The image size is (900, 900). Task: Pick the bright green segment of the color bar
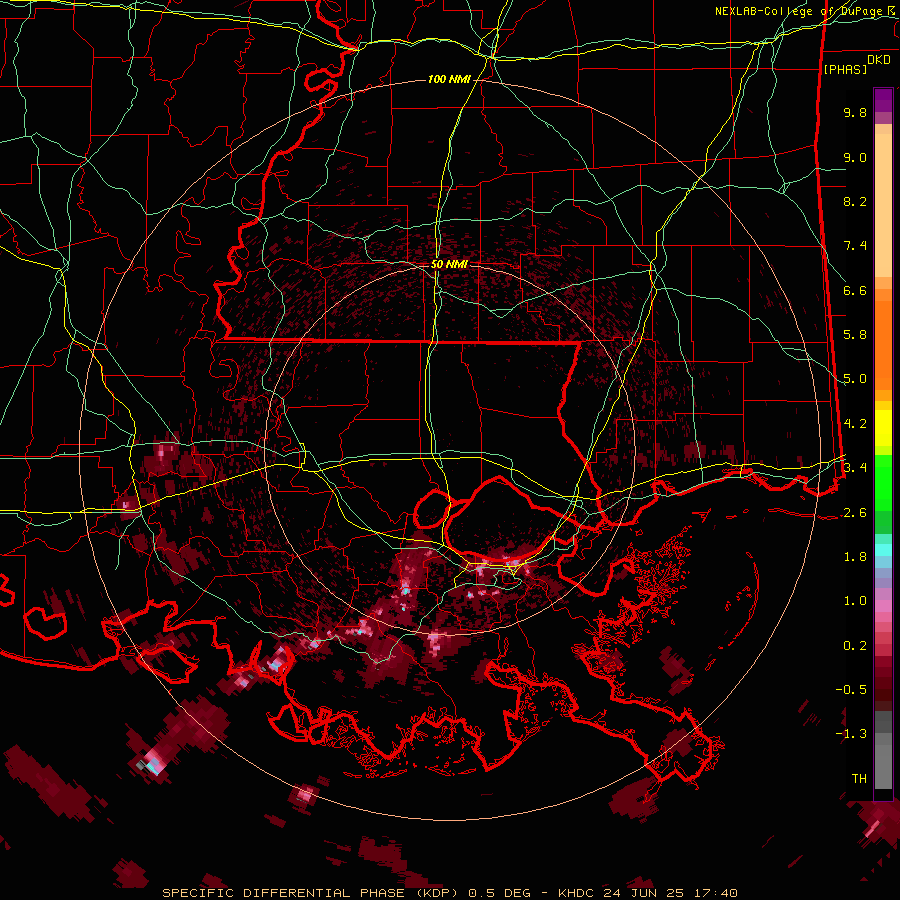tap(883, 482)
